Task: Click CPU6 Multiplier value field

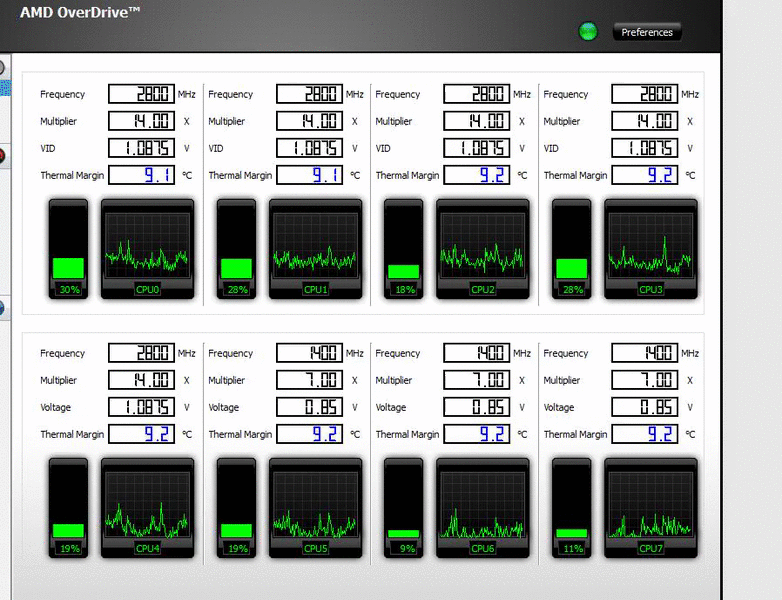Action: [477, 380]
